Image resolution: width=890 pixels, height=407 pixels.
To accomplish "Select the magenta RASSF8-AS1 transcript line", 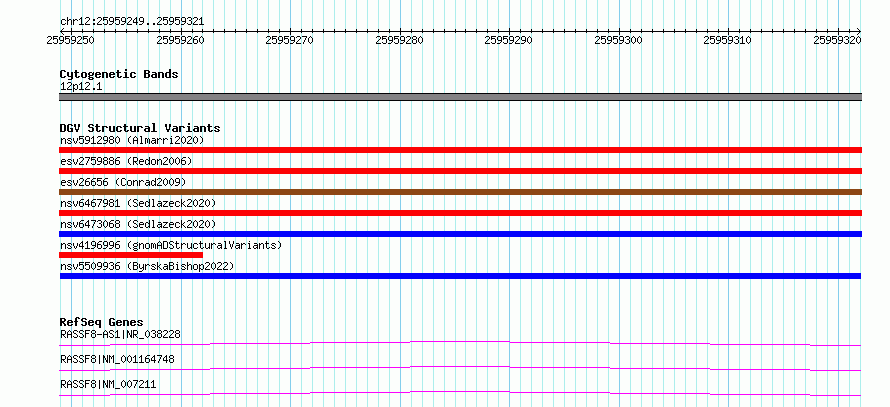I will pyautogui.click(x=460, y=343).
